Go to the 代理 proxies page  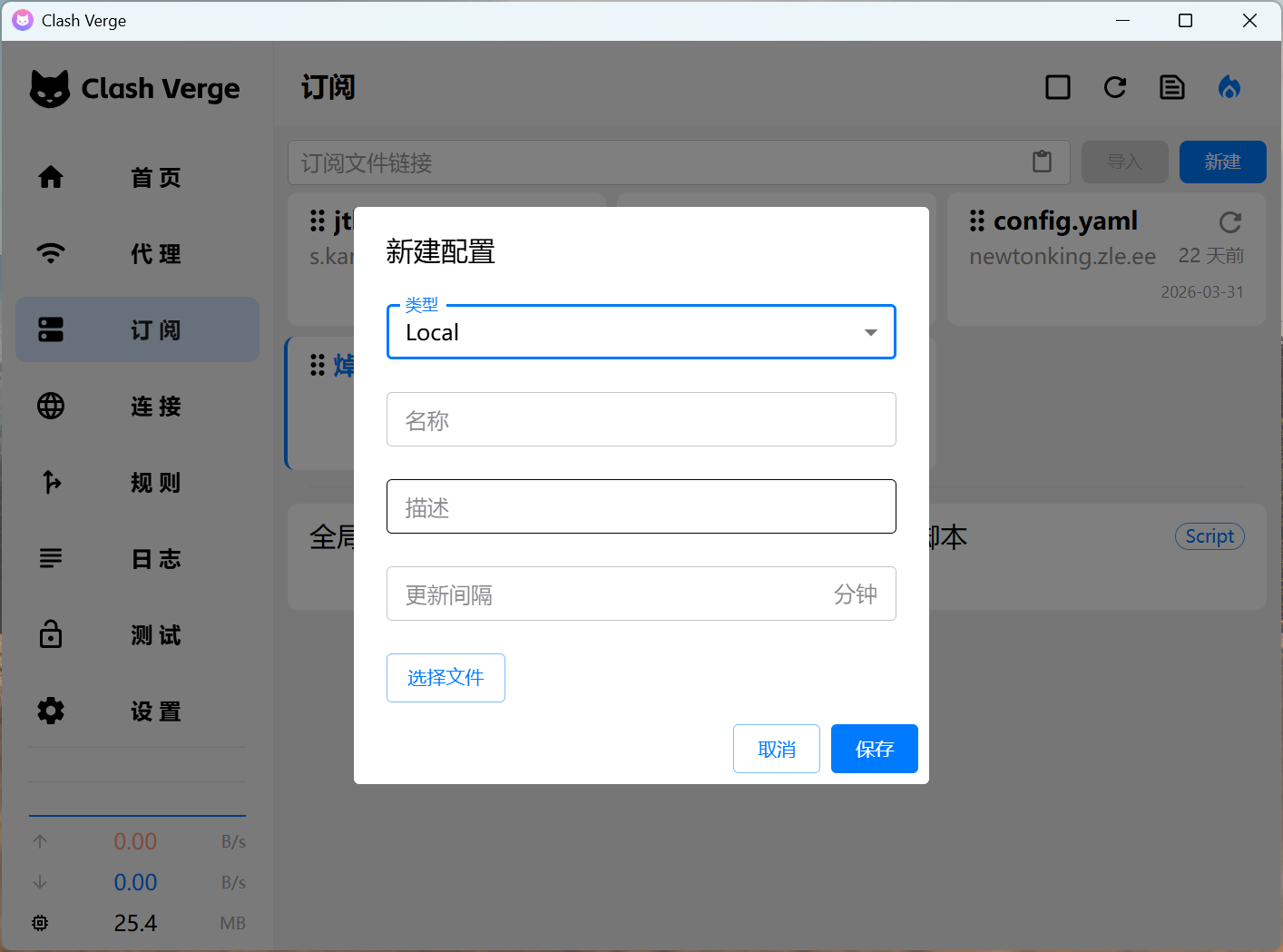(138, 253)
